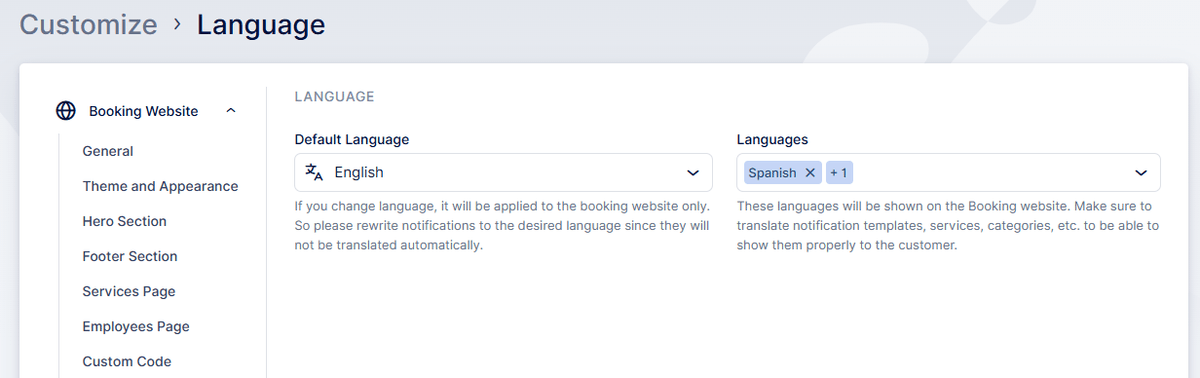Image resolution: width=1200 pixels, height=378 pixels.
Task: Select the Custom Code menu item
Action: coord(127,361)
